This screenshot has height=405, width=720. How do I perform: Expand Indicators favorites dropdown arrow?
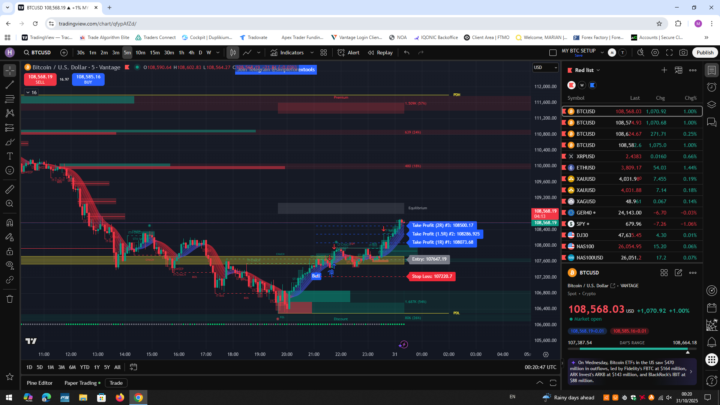[x=312, y=53]
